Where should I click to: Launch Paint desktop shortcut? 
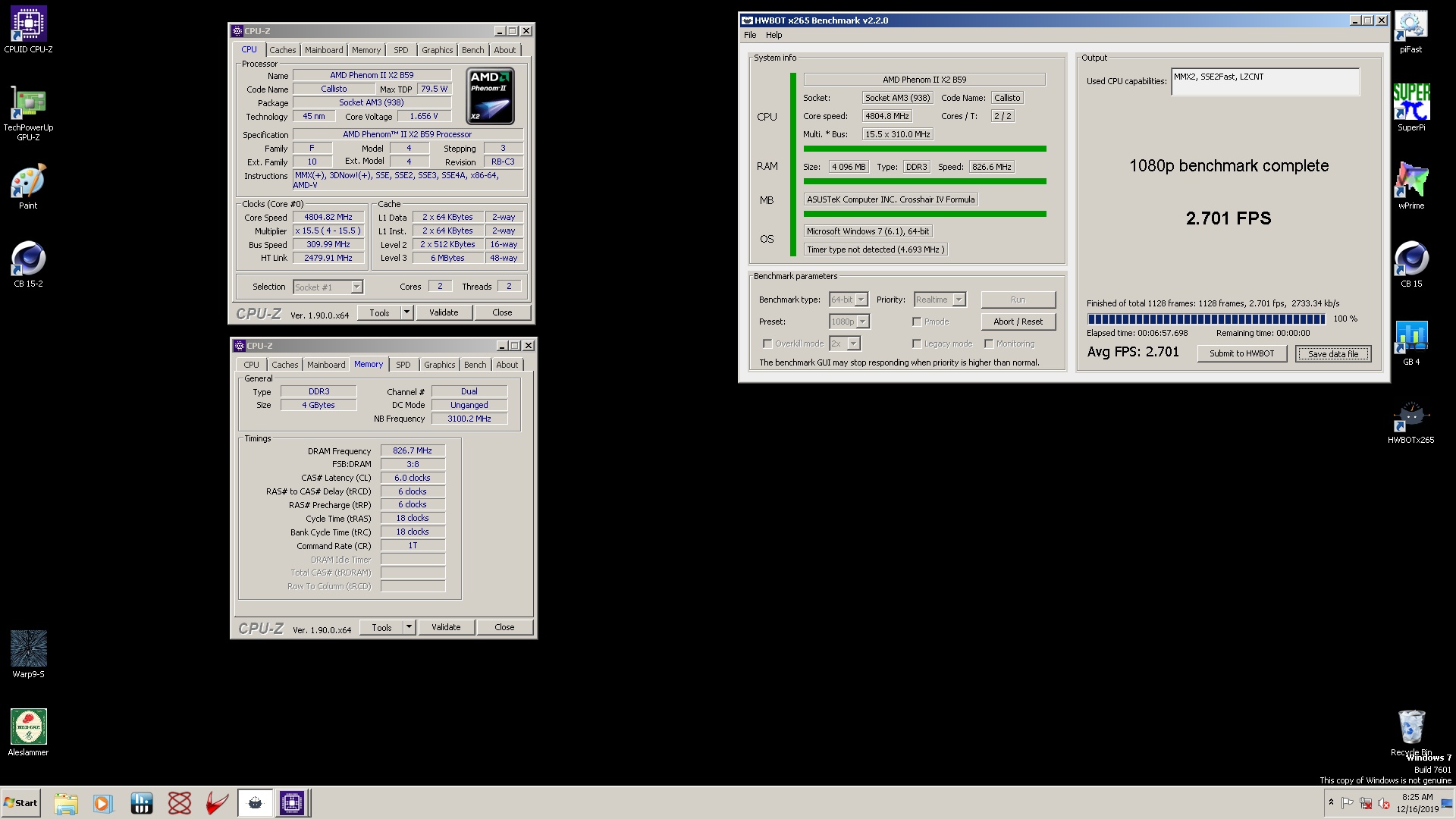tap(28, 187)
